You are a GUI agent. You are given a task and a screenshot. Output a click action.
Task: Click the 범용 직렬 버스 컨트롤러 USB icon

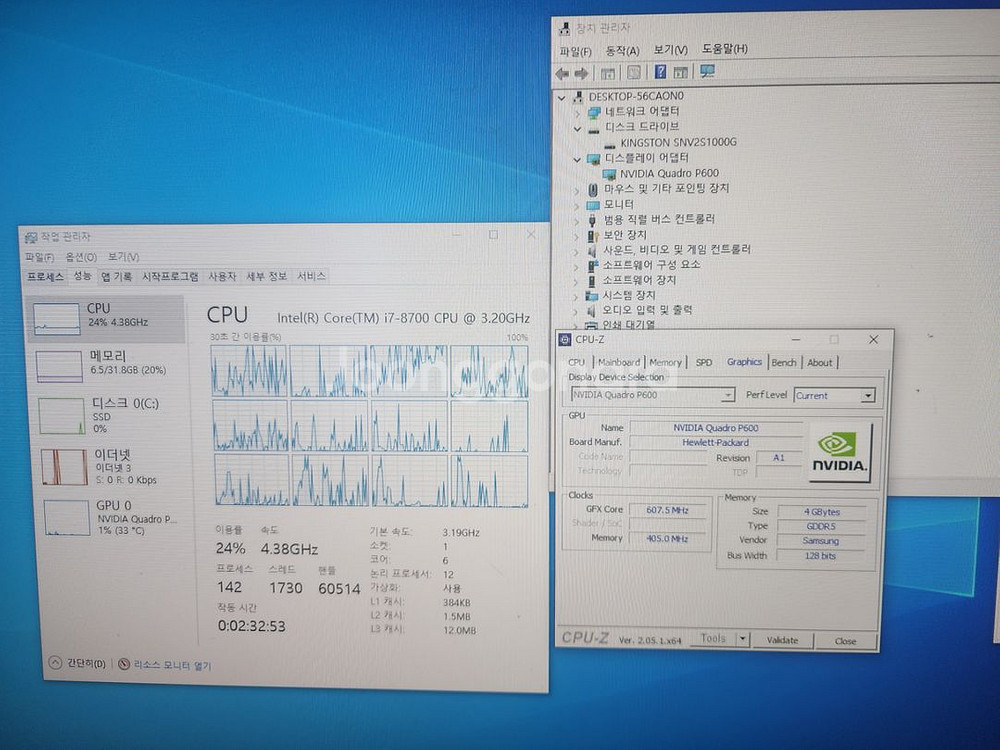pyautogui.click(x=592, y=220)
